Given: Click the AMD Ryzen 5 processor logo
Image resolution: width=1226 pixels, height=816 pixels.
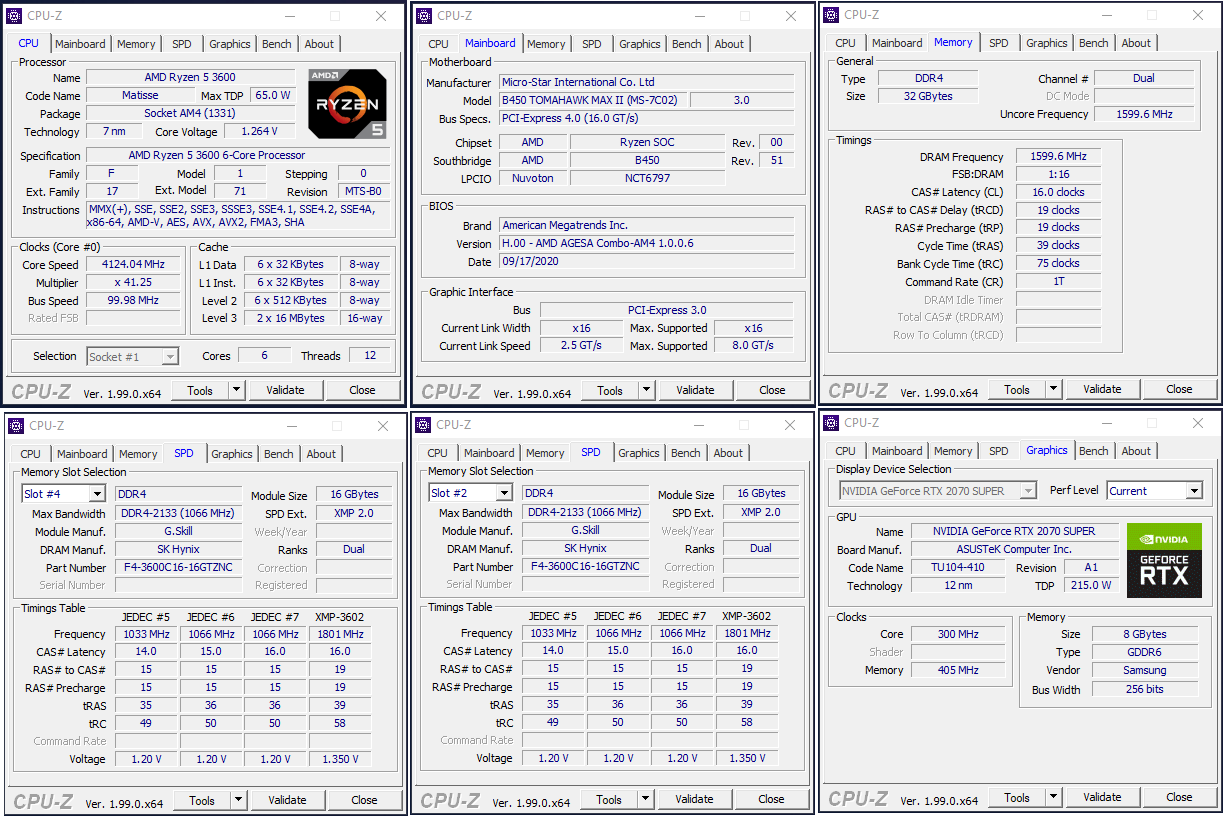Looking at the screenshot, I should tap(347, 104).
